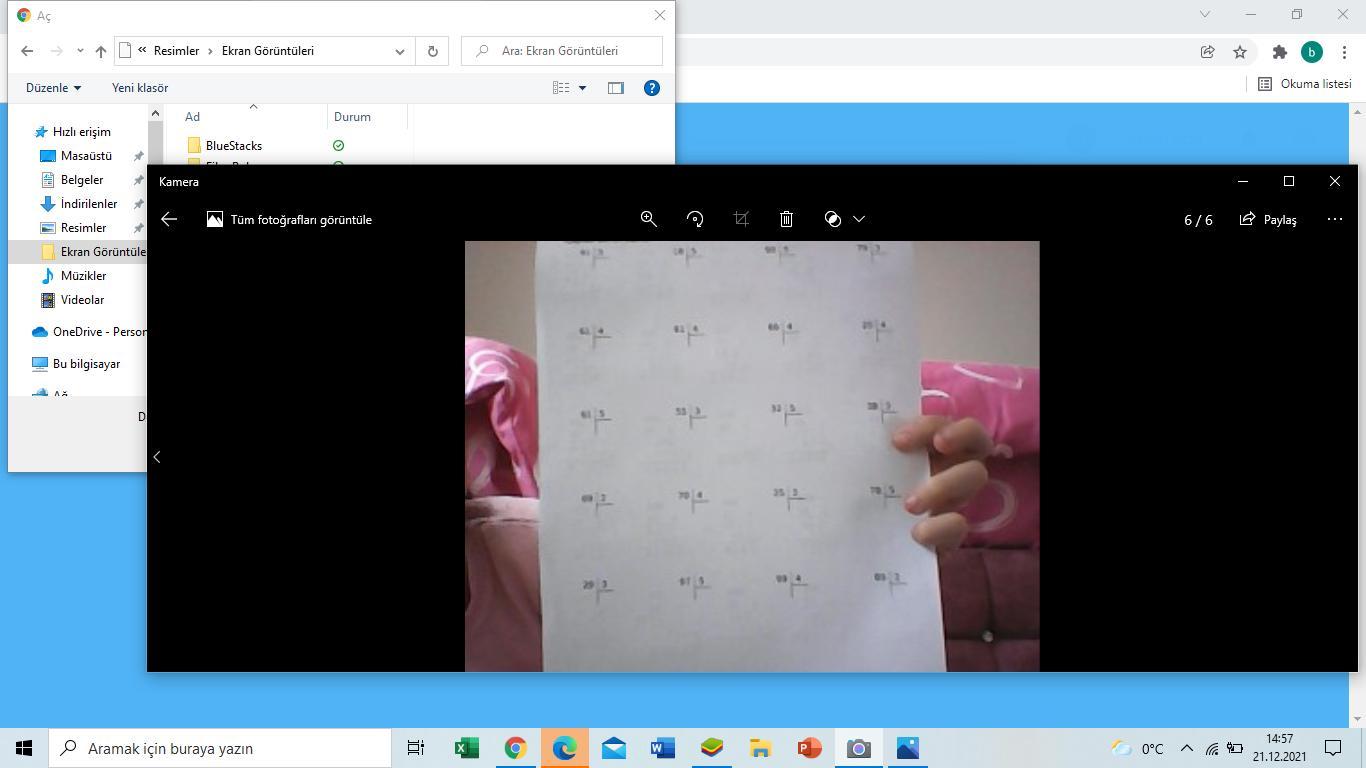Image resolution: width=1366 pixels, height=768 pixels.
Task: Open File Explorer from the taskbar
Action: point(760,748)
